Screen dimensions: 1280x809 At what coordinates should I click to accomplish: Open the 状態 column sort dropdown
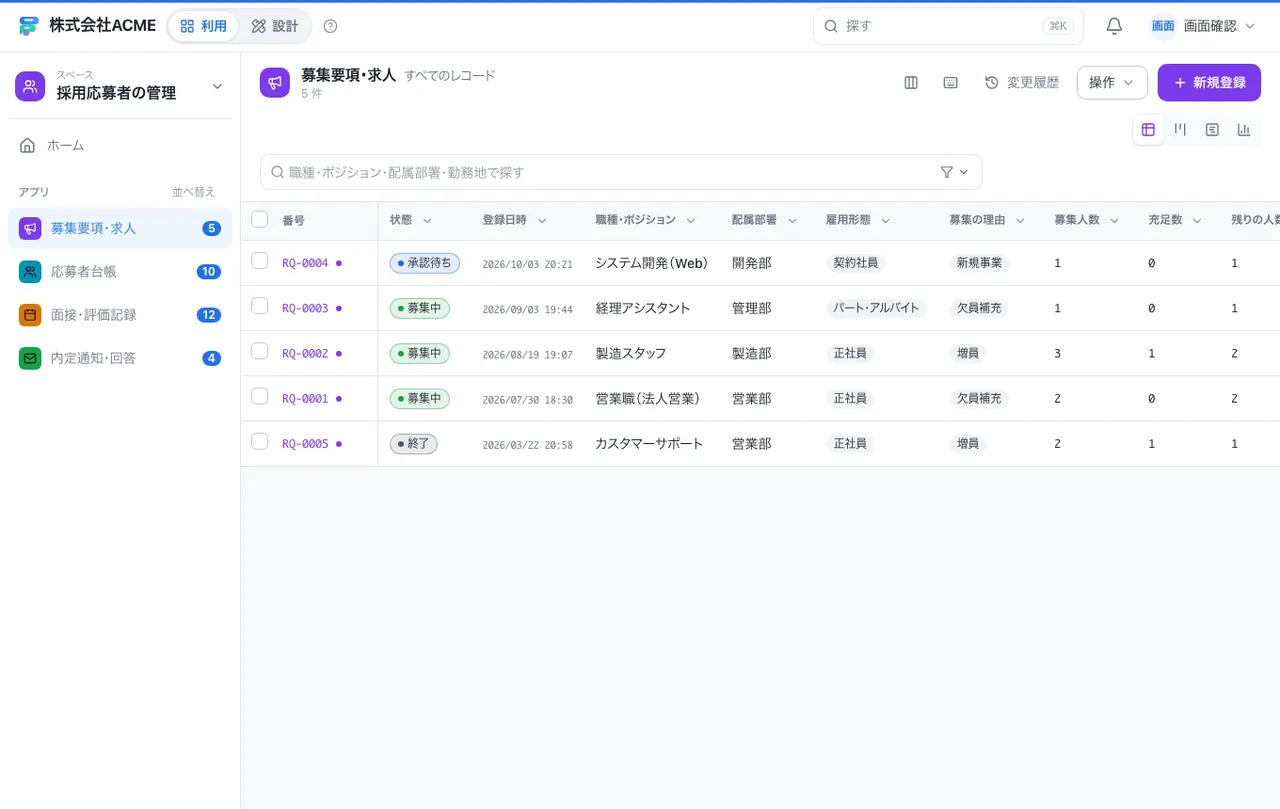(427, 220)
